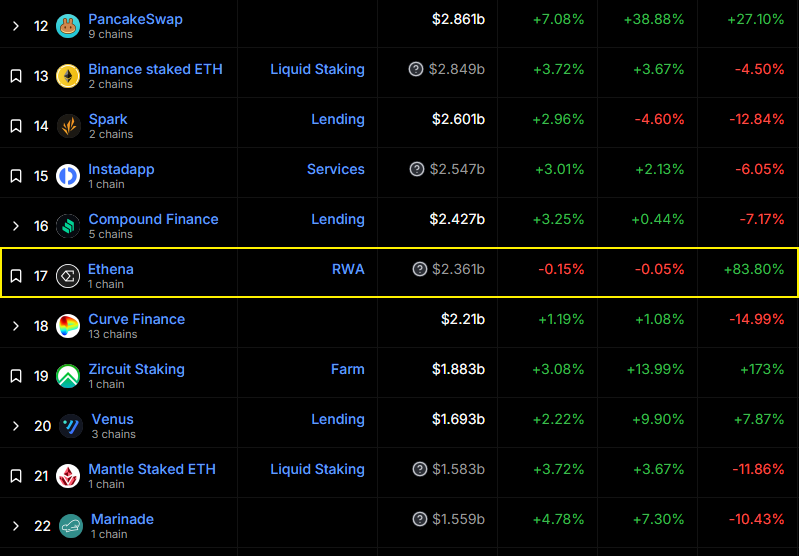Bookmark Zircuit Staking protocol
The height and width of the screenshot is (556, 799).
[16, 376]
